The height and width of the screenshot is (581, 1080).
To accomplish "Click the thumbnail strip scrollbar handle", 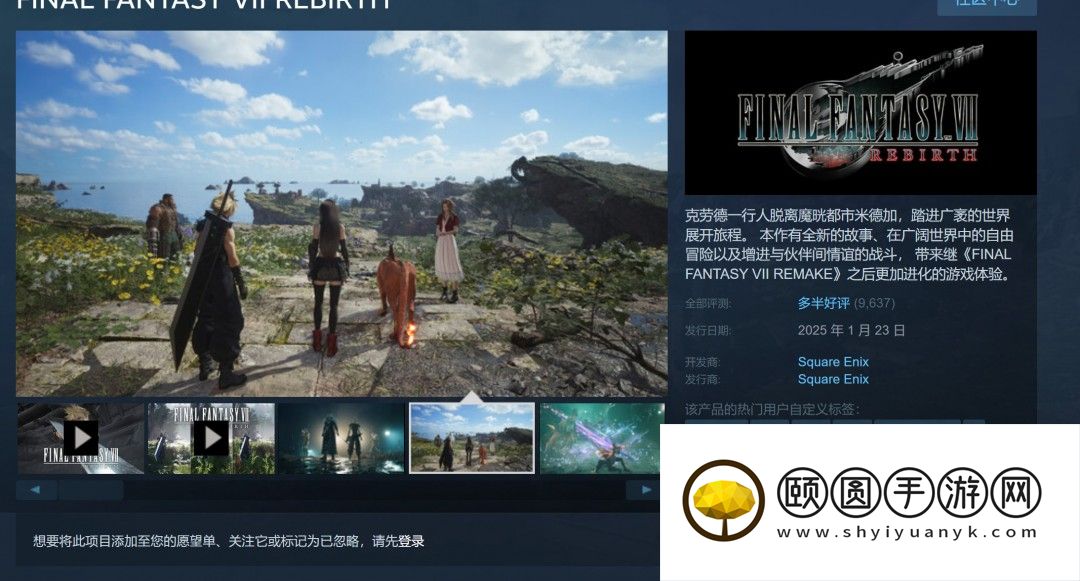I will pos(91,490).
